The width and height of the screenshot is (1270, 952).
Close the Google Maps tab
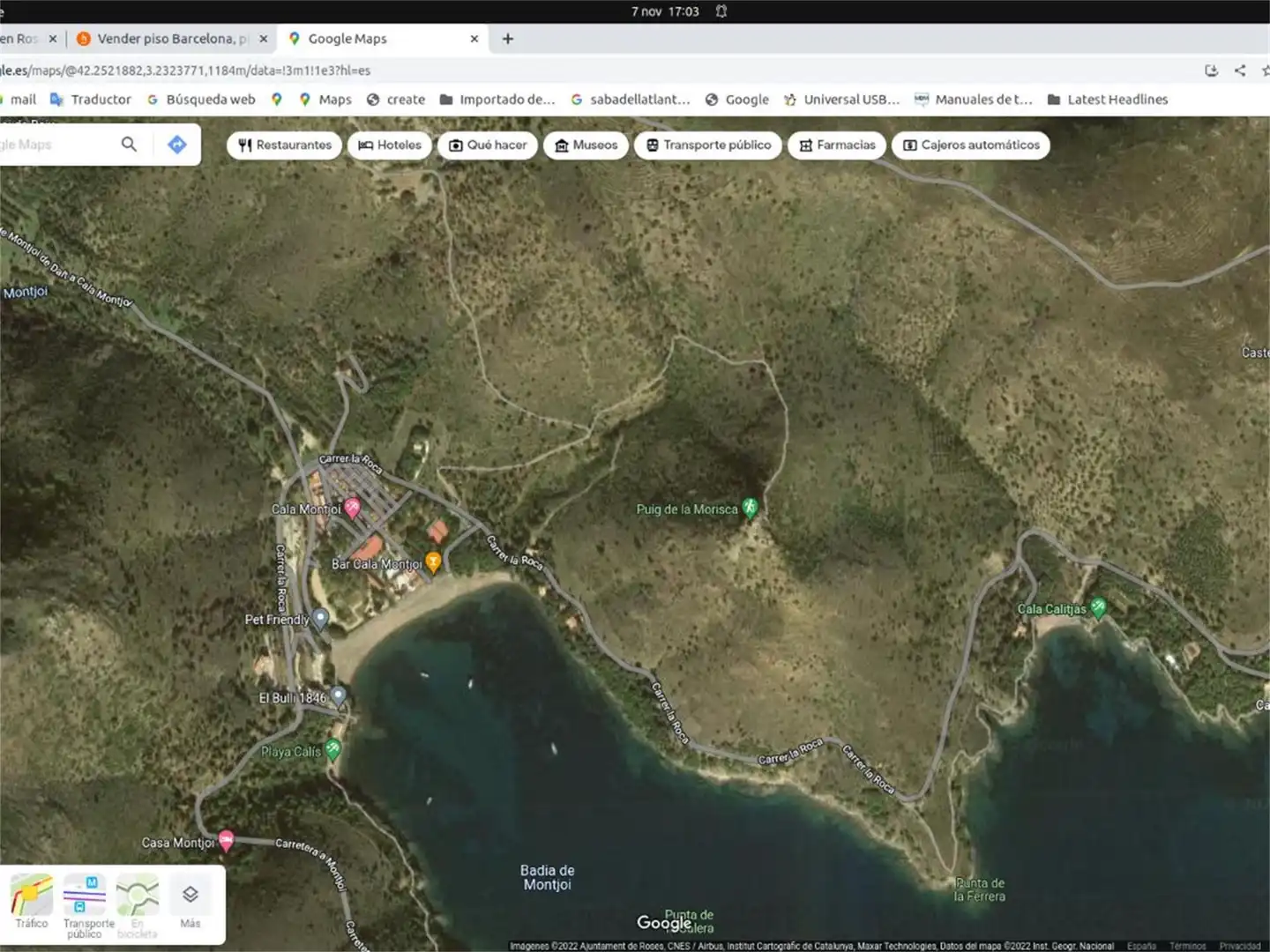pos(474,39)
